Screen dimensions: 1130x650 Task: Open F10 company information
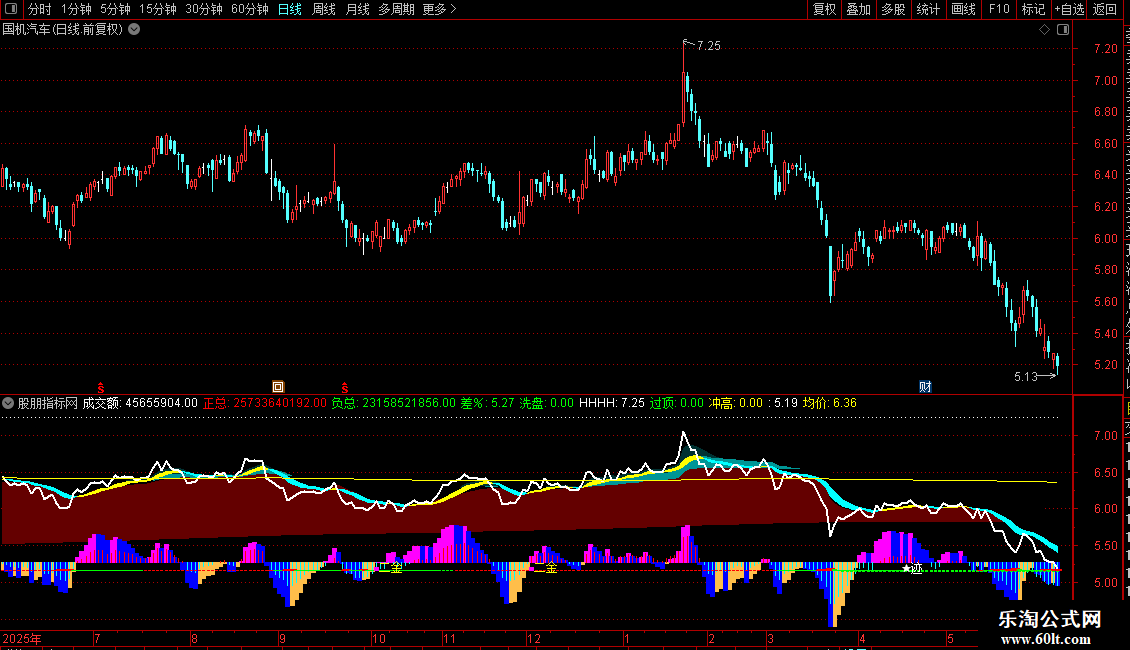[x=999, y=9]
